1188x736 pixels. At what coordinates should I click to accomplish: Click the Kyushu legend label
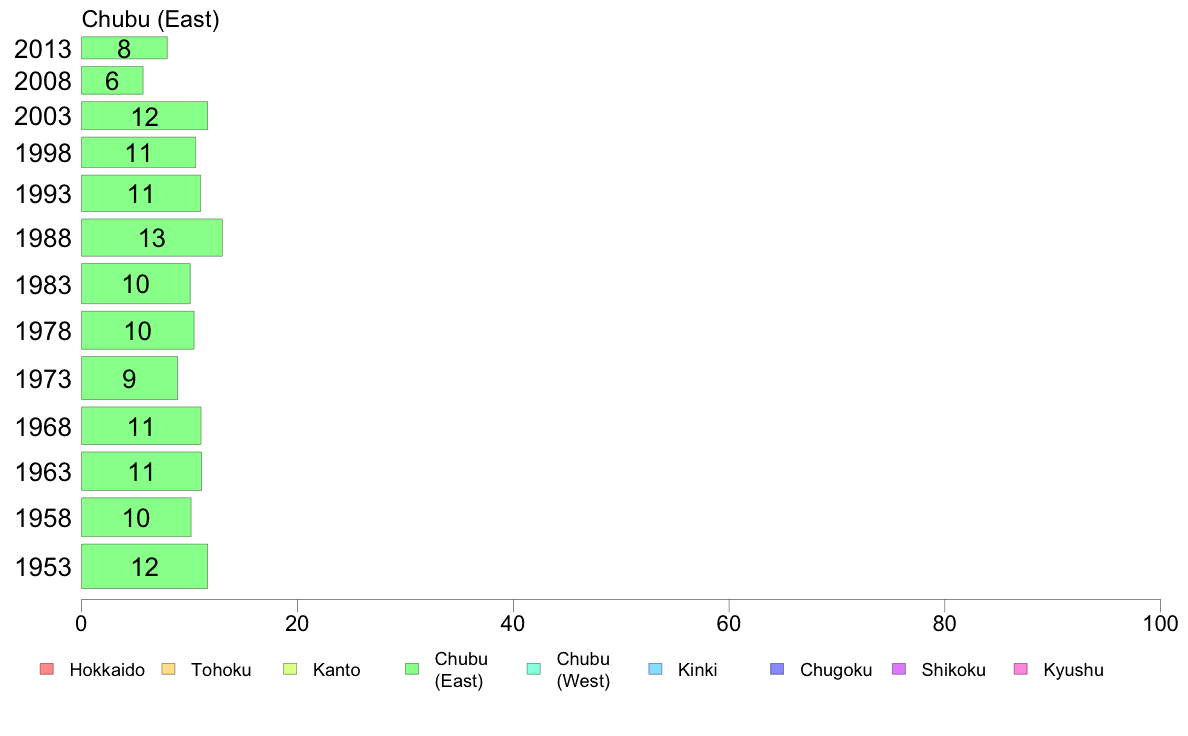[1073, 670]
